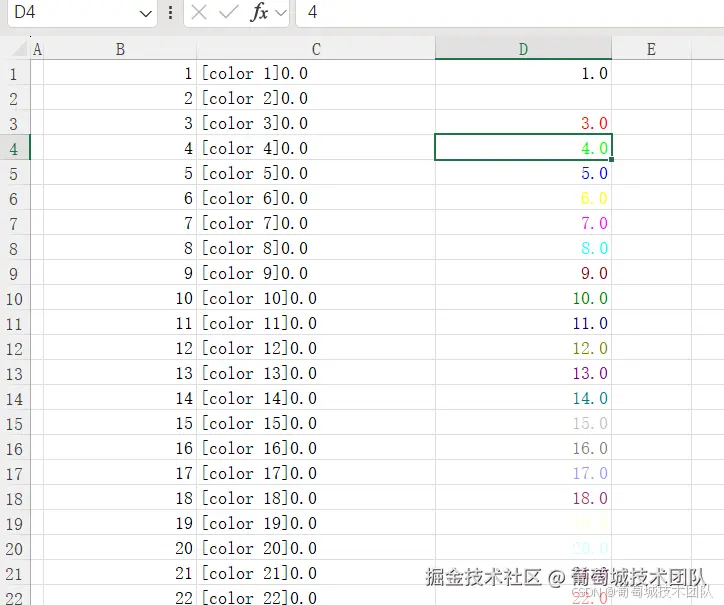Screen dimensions: 724x605
Task: Click the cancel X icon in formula bar
Action: click(x=199, y=12)
